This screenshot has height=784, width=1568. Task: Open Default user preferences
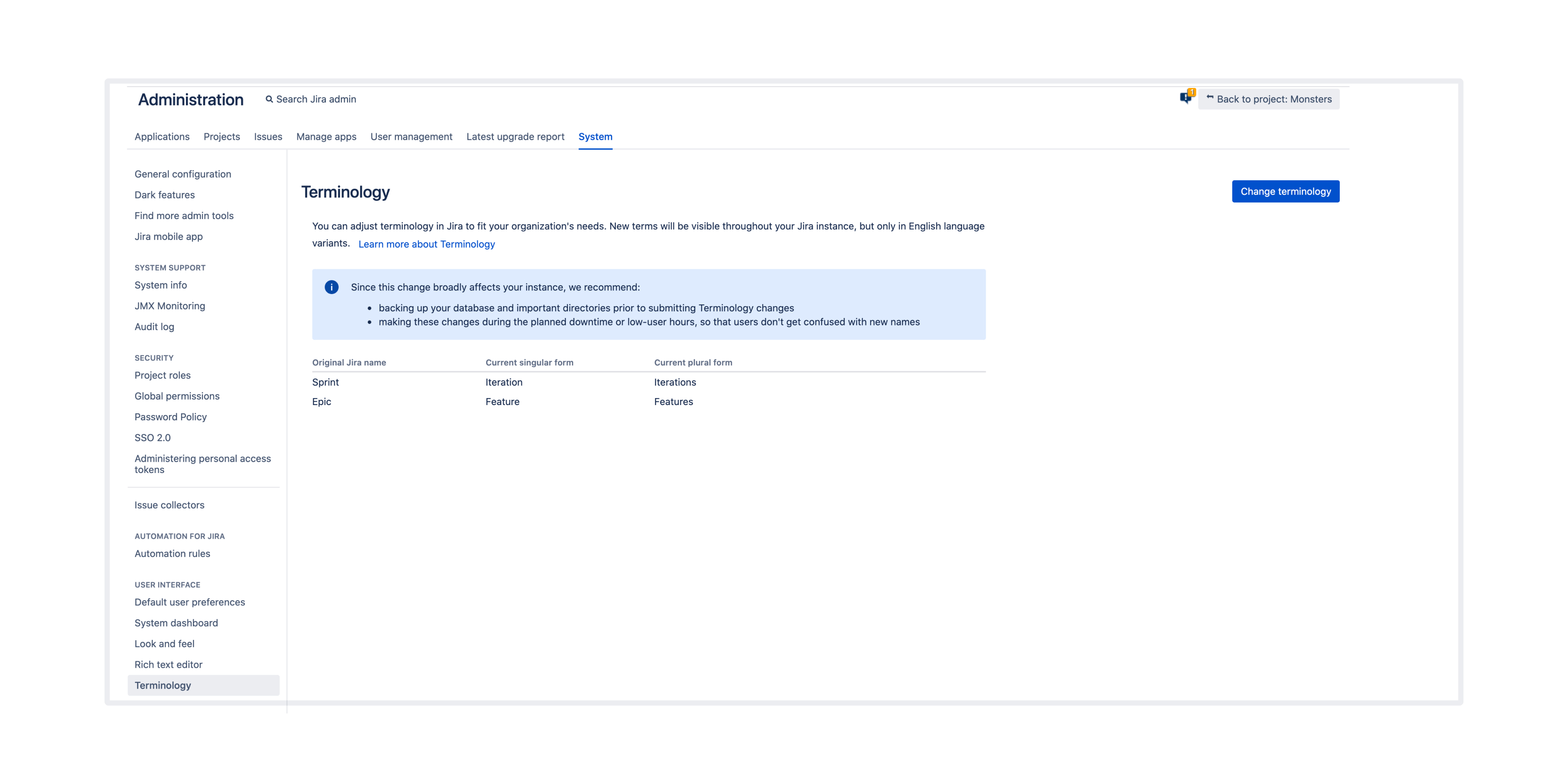(x=190, y=602)
